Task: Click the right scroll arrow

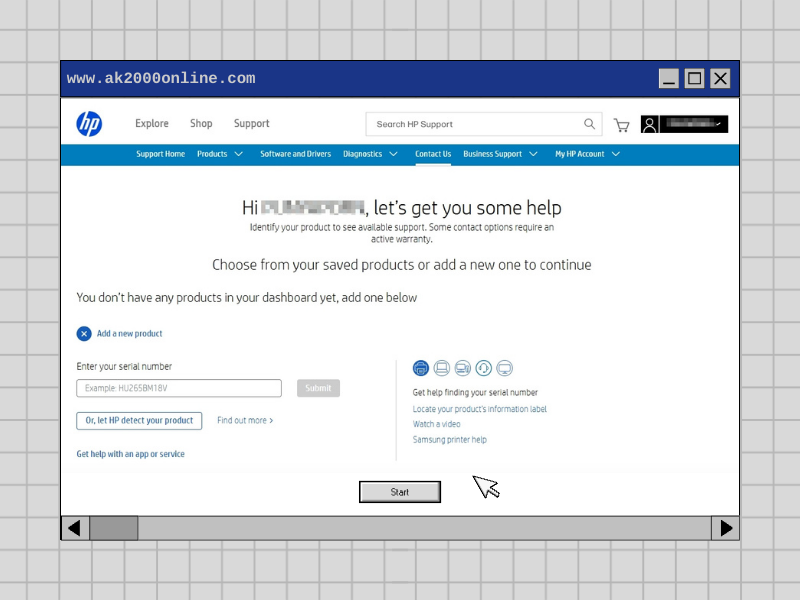Action: pyautogui.click(x=726, y=528)
